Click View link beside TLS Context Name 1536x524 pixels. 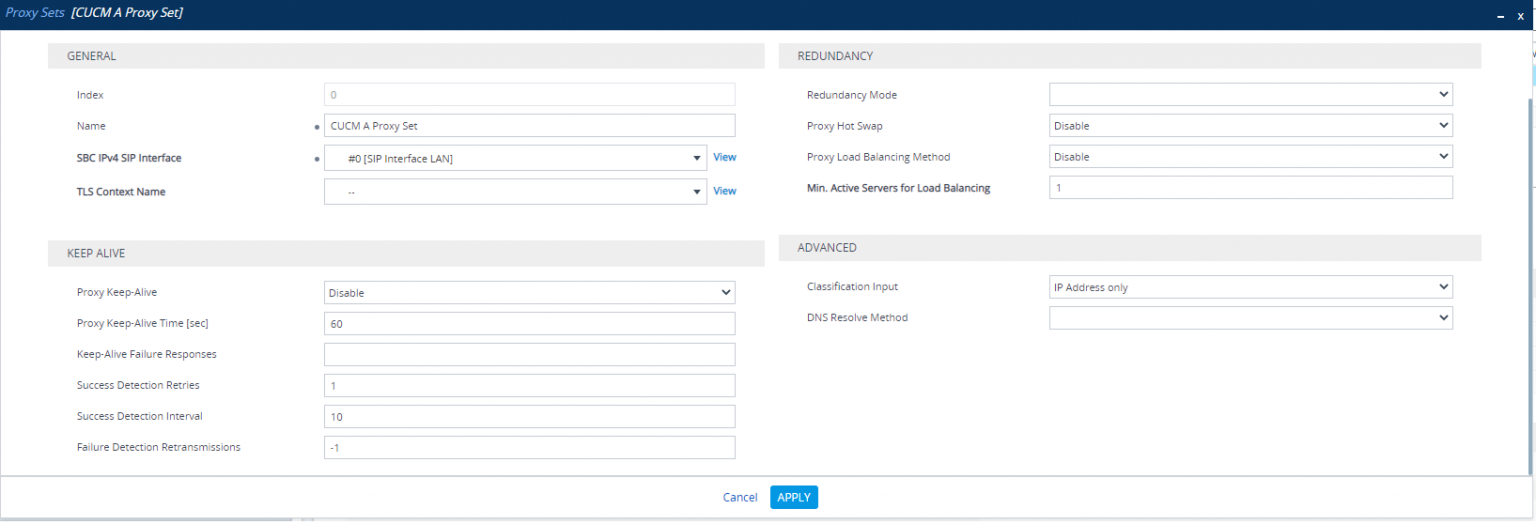point(724,191)
